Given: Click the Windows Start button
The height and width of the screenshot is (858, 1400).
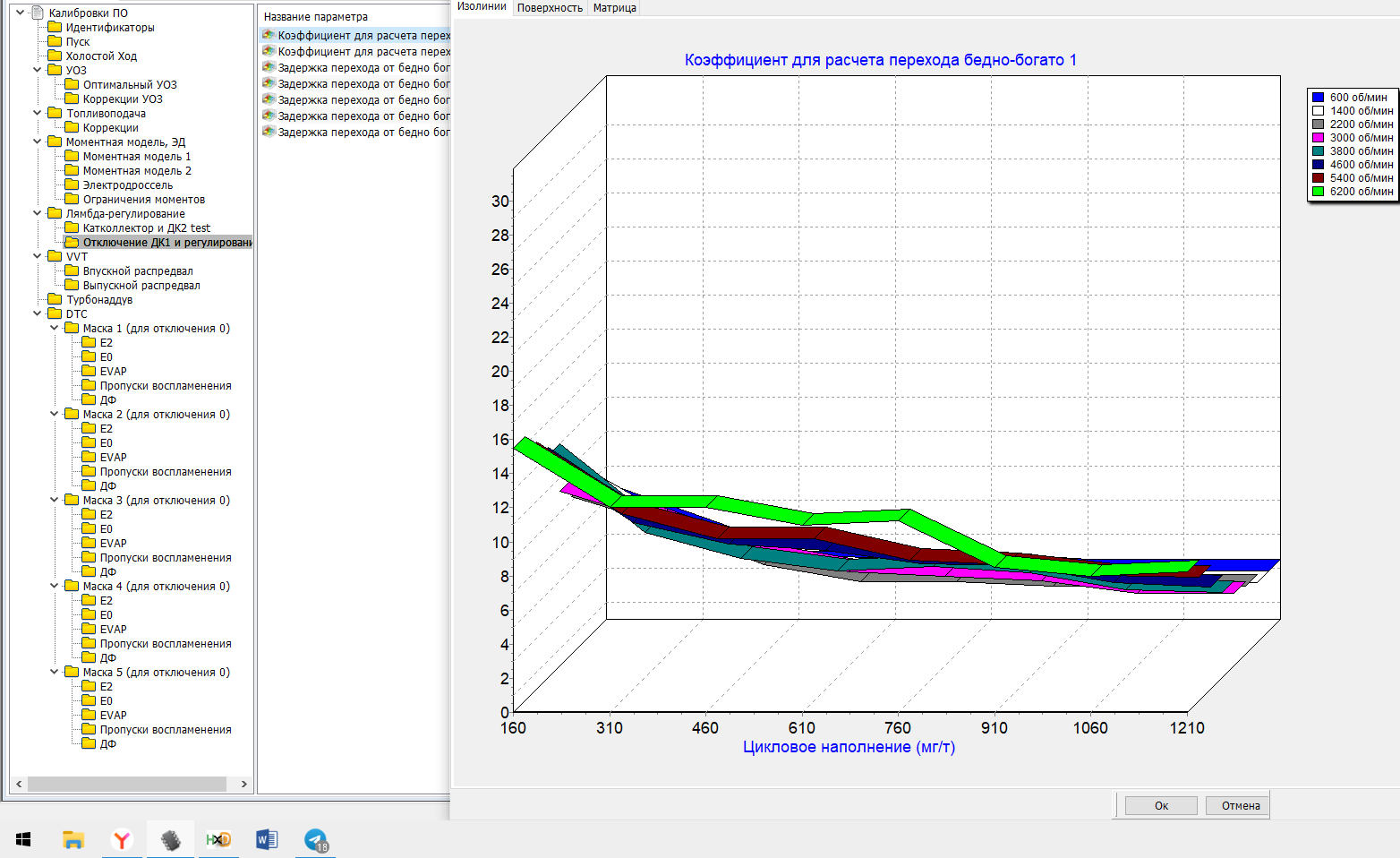Looking at the screenshot, I should (23, 839).
